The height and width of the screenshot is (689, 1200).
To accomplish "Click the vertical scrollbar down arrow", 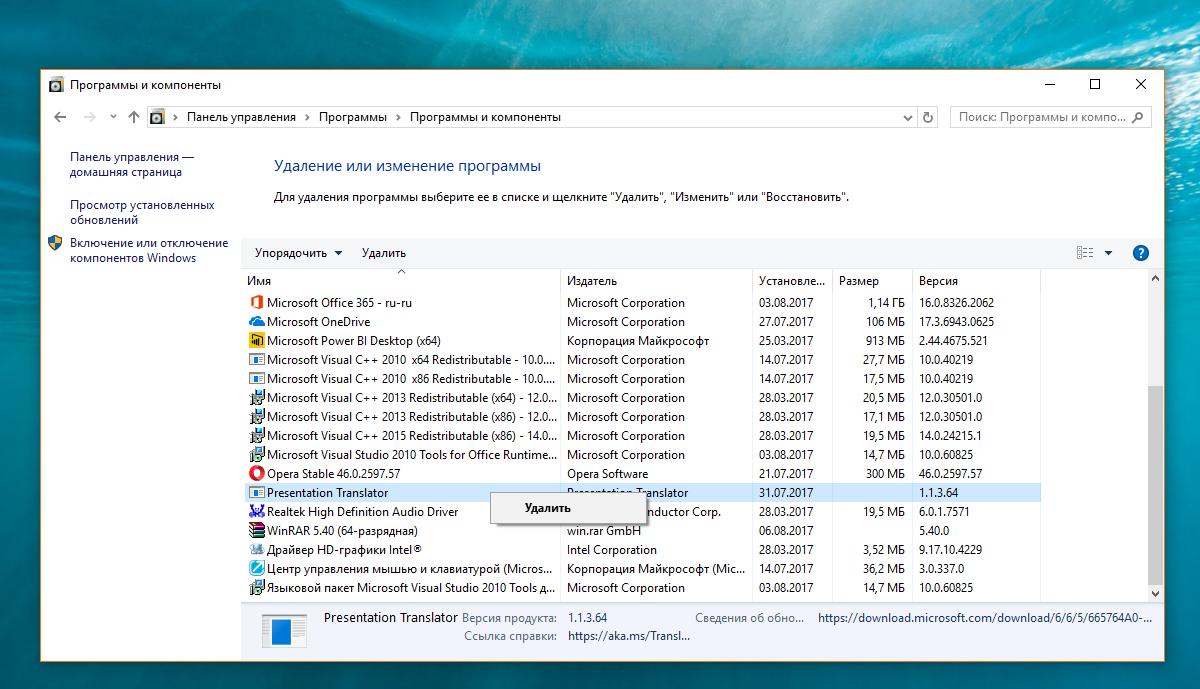I will [1154, 594].
